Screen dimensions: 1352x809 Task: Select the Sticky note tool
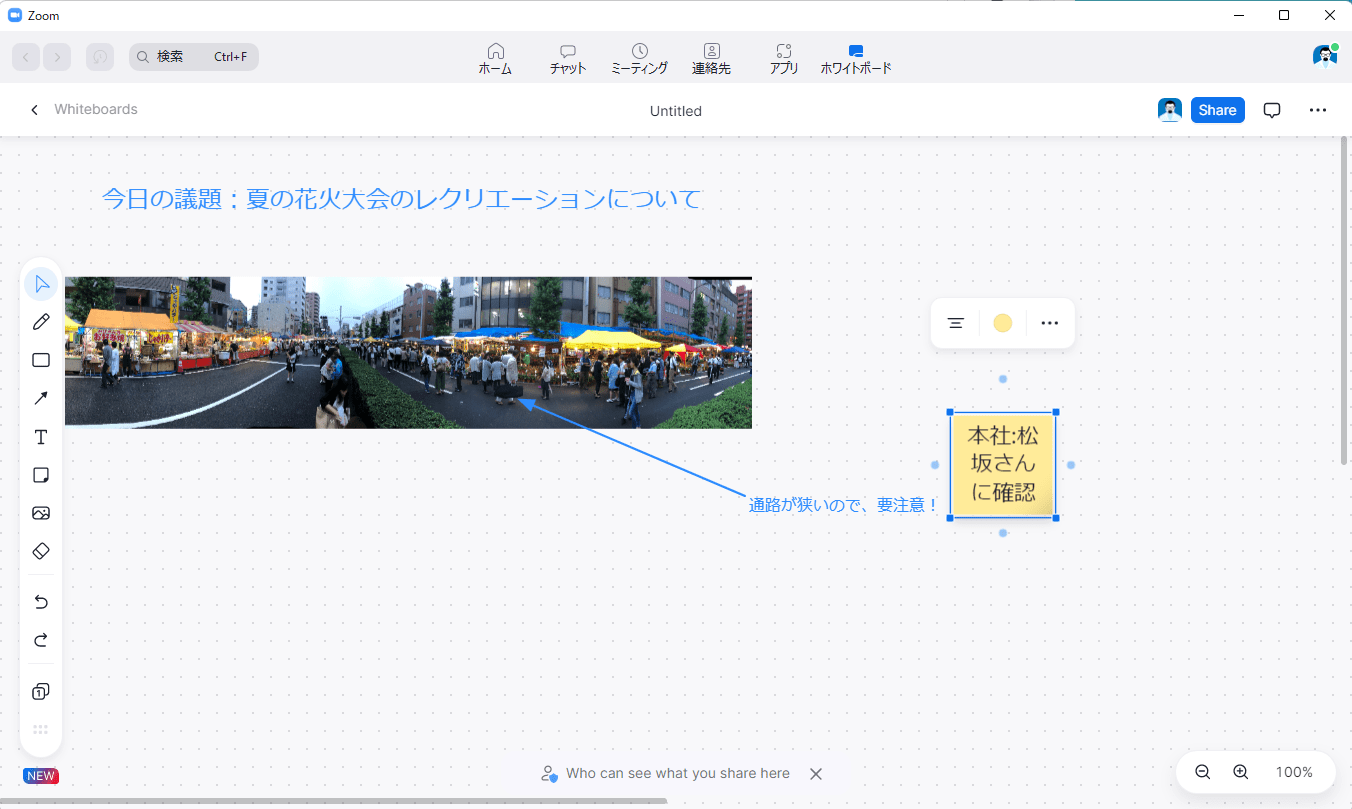coord(41,475)
